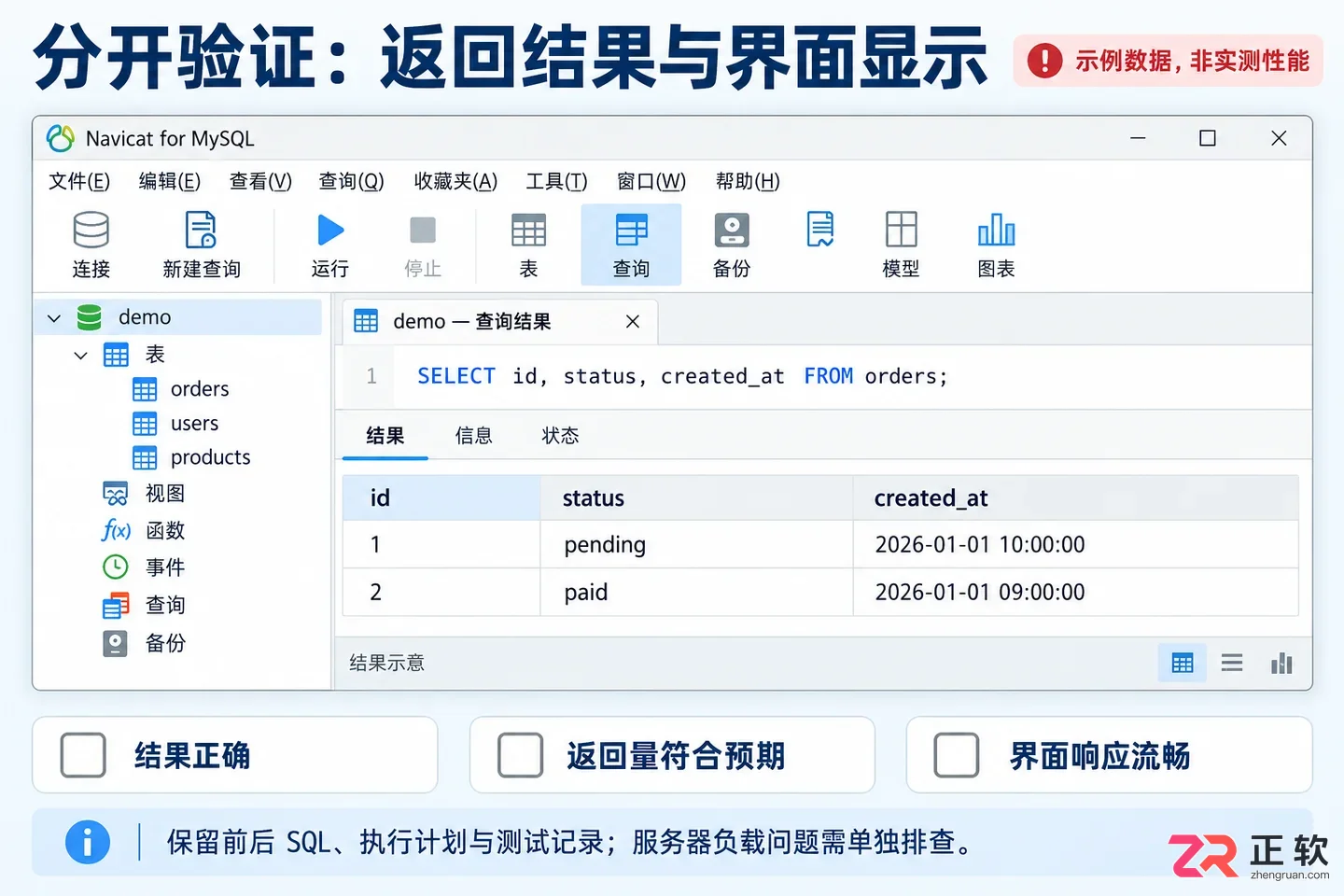
Task: Close the demo — 查询结果 tab
Action: click(x=633, y=321)
